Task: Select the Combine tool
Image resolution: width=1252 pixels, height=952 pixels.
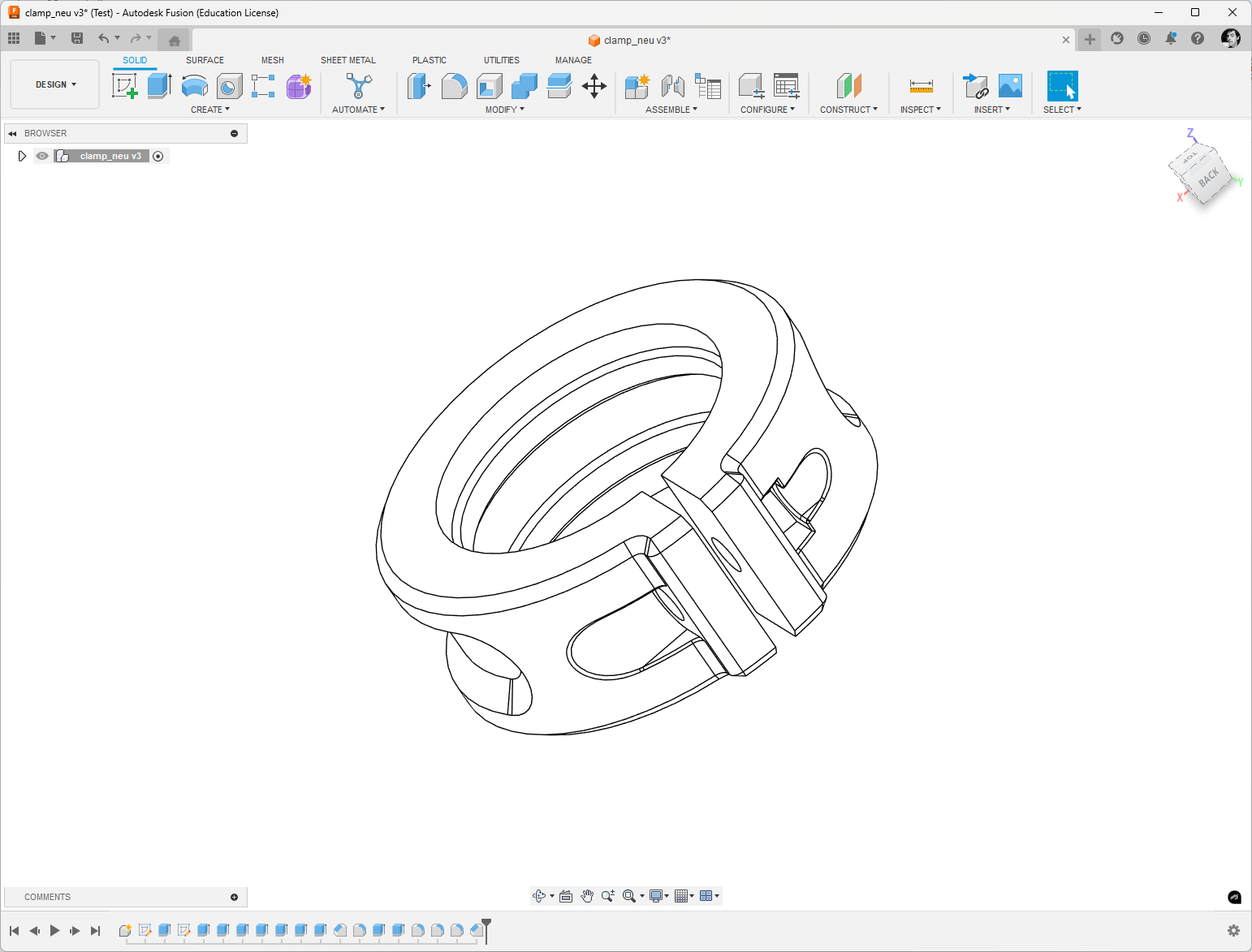Action: (524, 85)
